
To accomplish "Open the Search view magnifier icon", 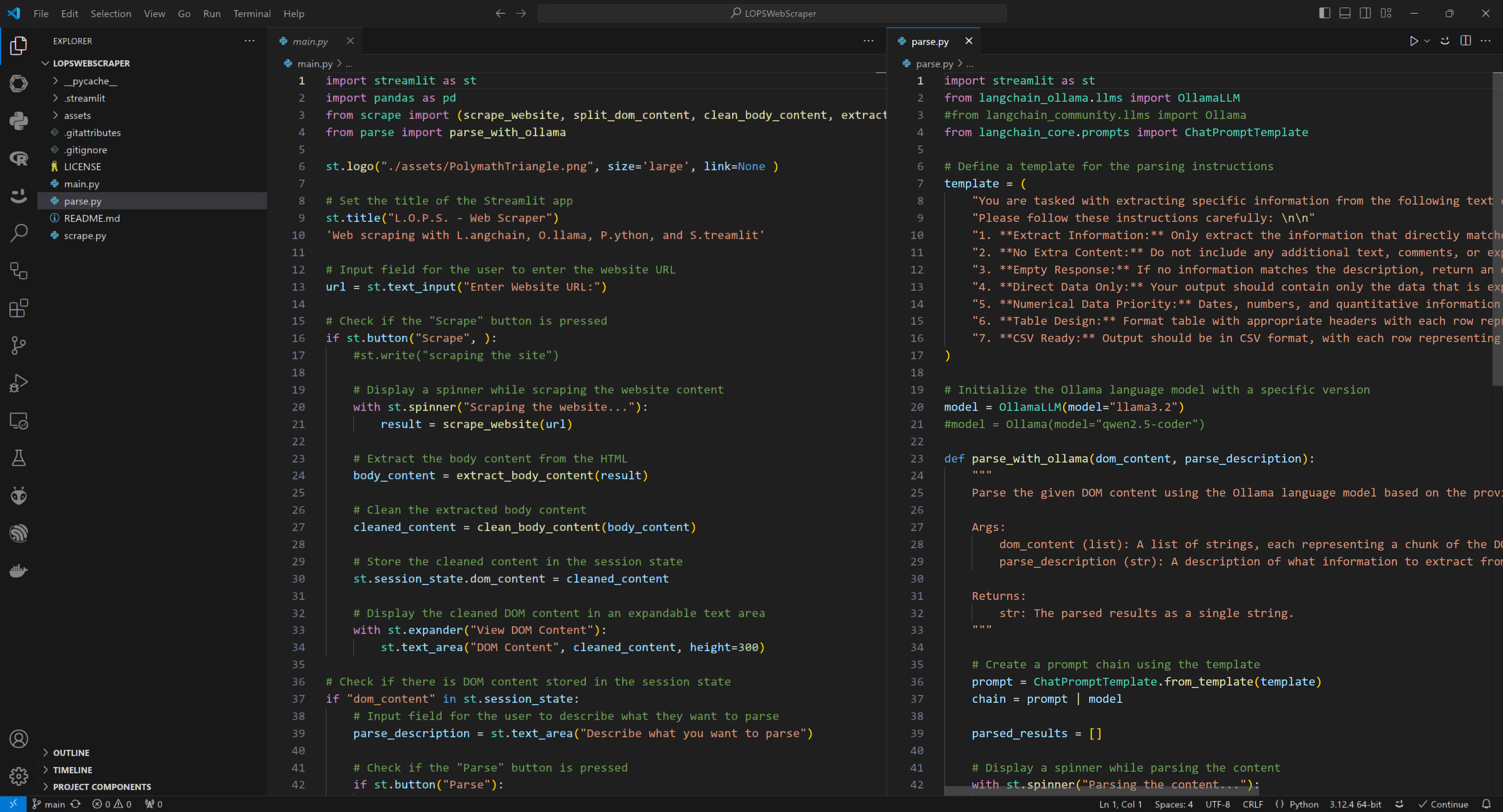I will click(19, 233).
